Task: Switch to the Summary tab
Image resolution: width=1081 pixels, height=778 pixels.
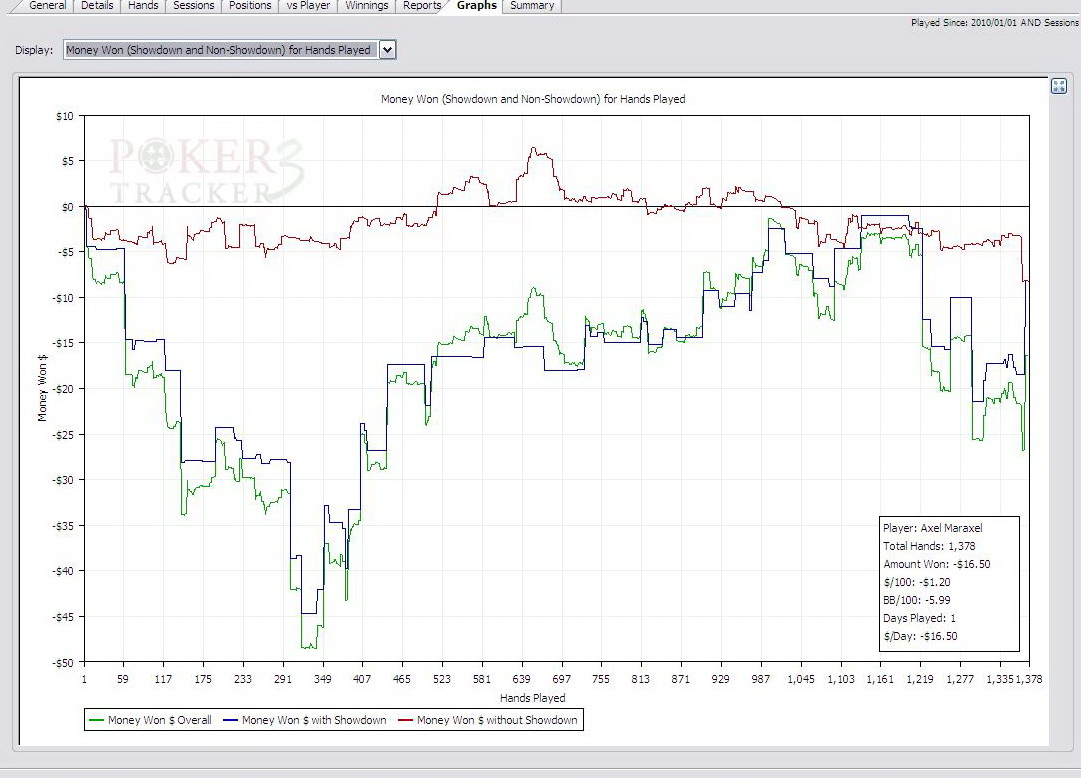Action: click(531, 6)
